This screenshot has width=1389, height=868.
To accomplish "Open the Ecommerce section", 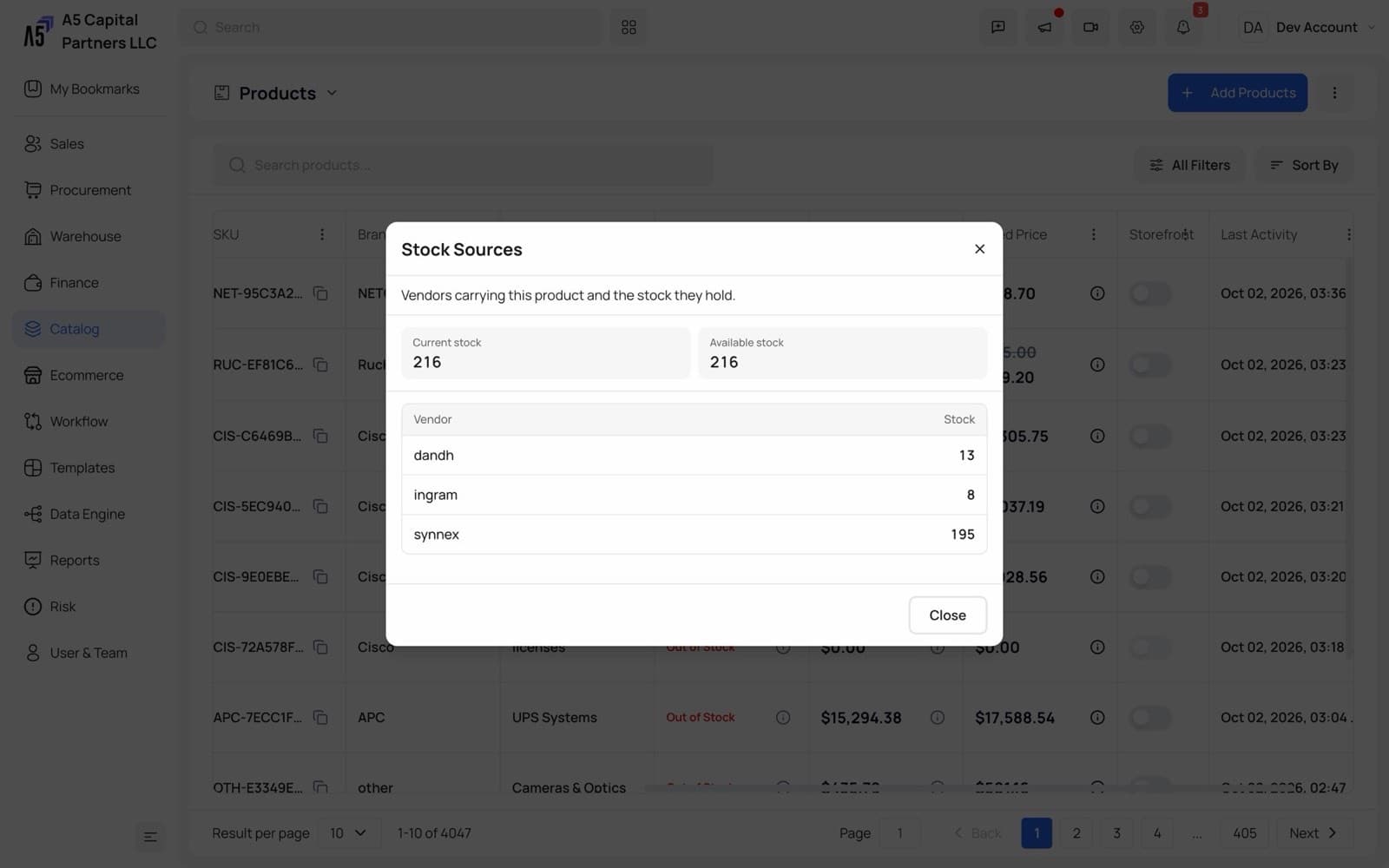I will point(89,375).
